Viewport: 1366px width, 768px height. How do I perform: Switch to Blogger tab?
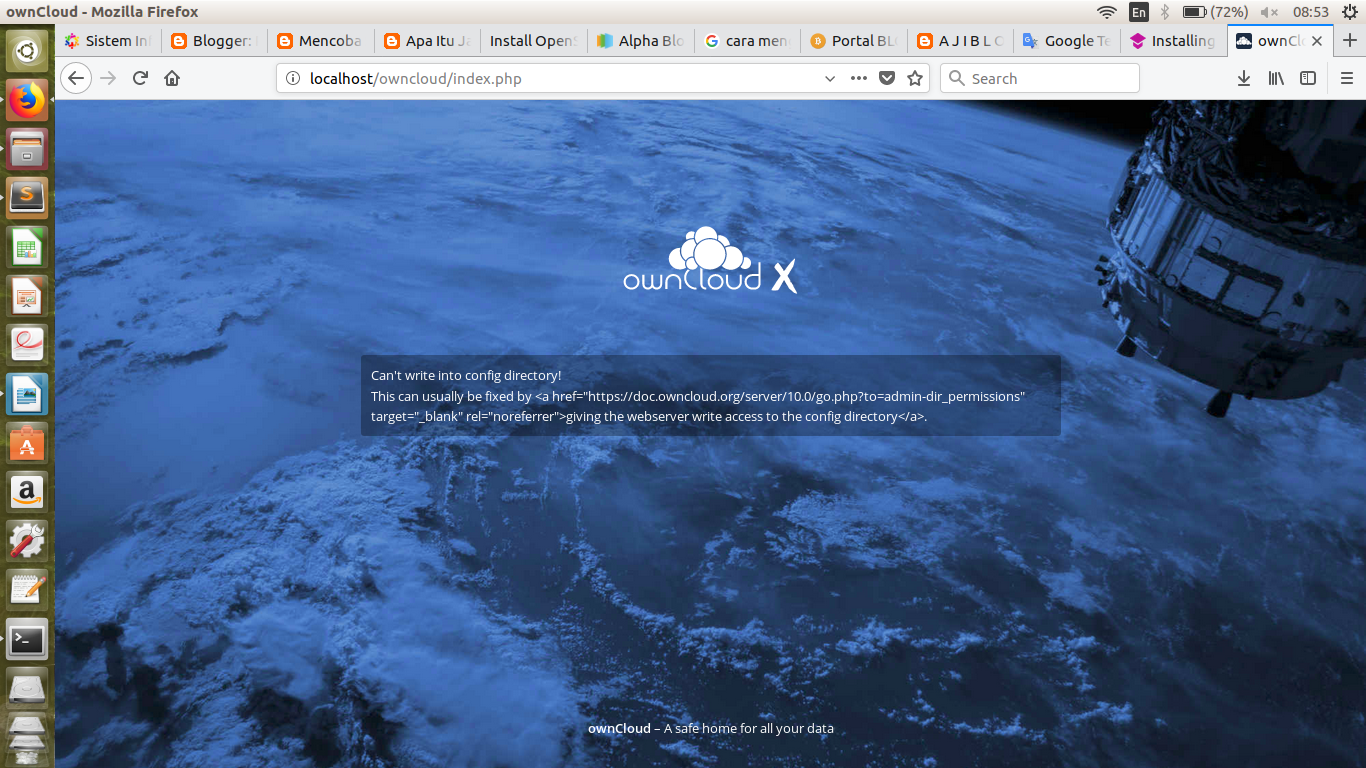click(x=215, y=41)
